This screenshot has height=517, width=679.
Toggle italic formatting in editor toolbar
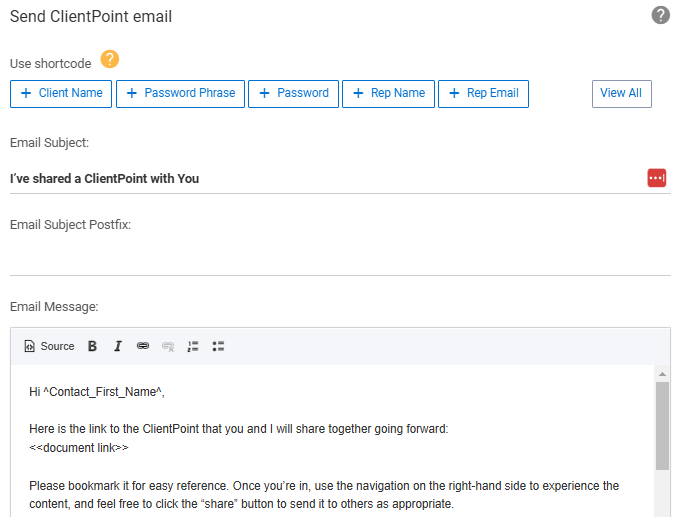click(x=117, y=346)
